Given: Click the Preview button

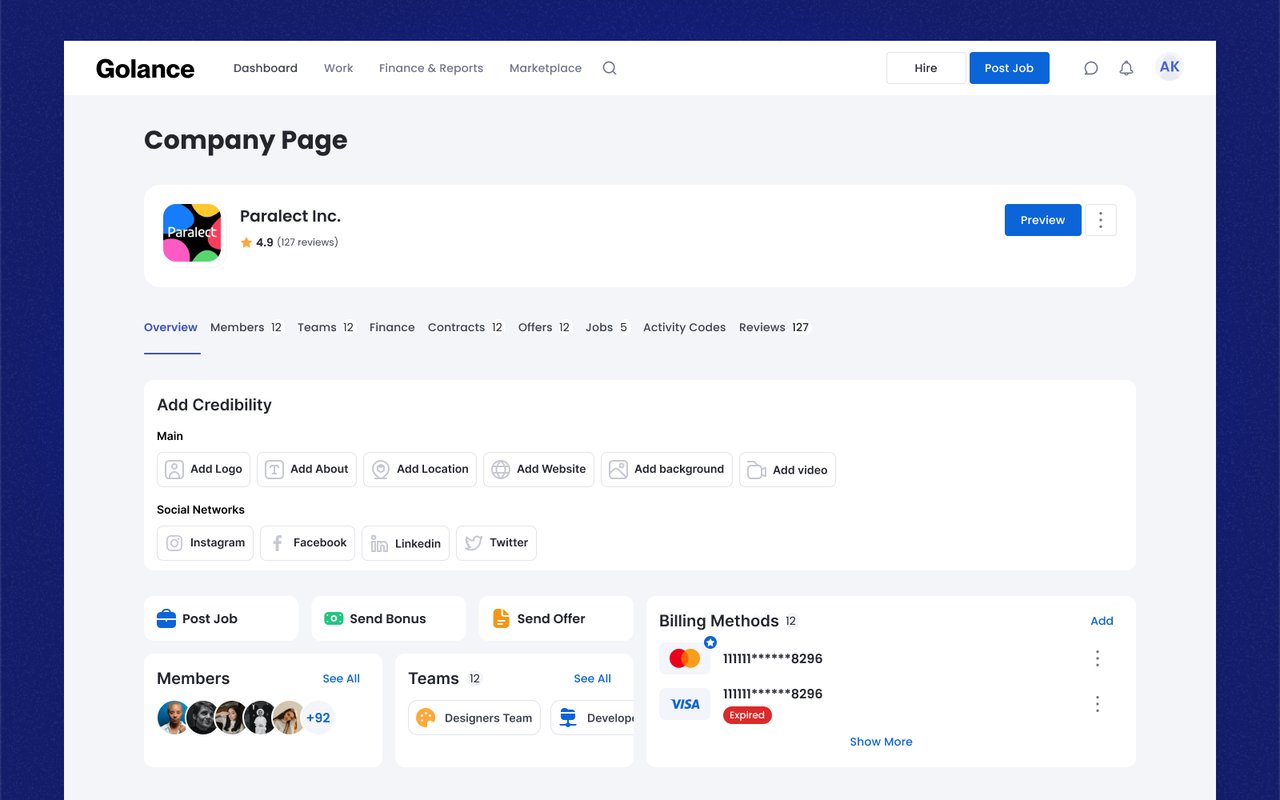Looking at the screenshot, I should click(x=1043, y=220).
